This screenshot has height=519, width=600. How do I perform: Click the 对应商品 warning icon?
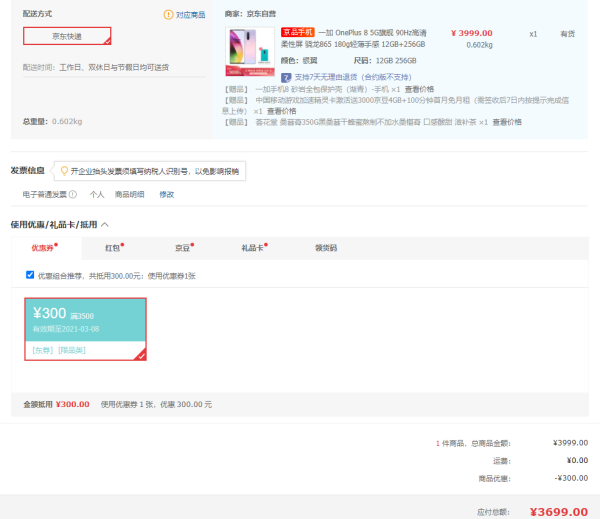(168, 15)
